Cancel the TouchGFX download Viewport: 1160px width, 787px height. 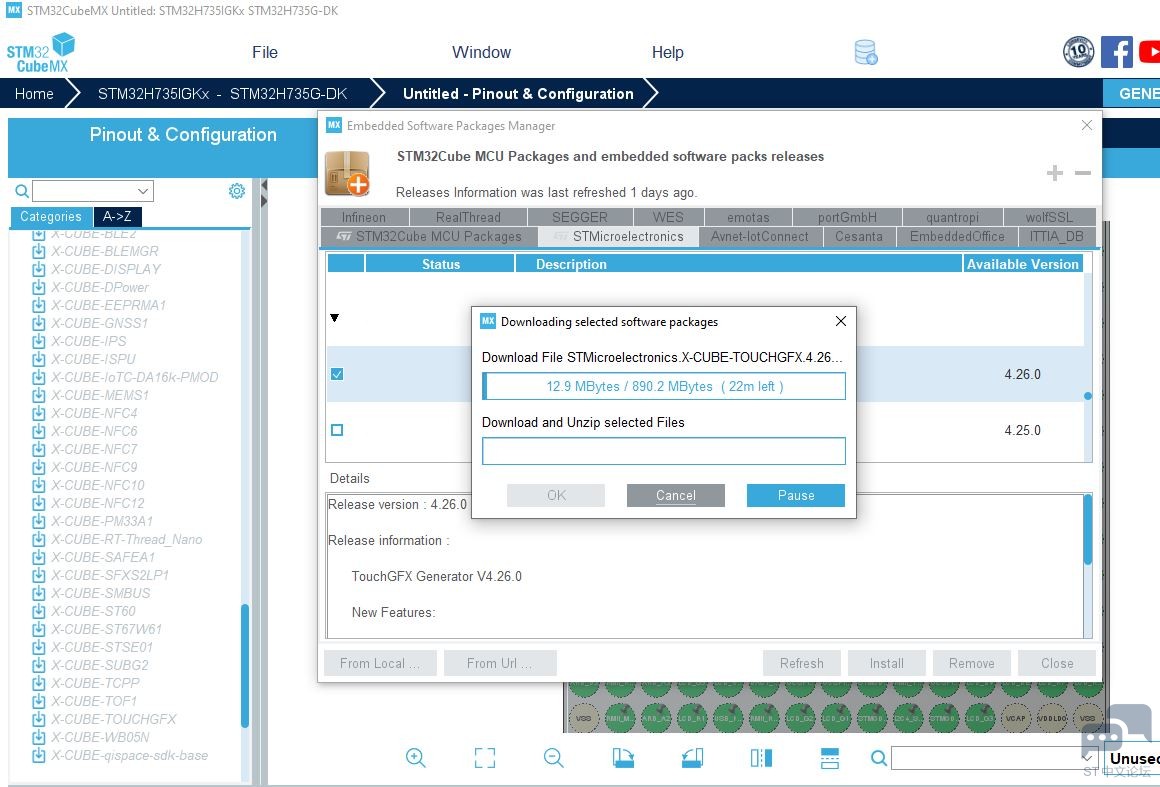click(675, 495)
